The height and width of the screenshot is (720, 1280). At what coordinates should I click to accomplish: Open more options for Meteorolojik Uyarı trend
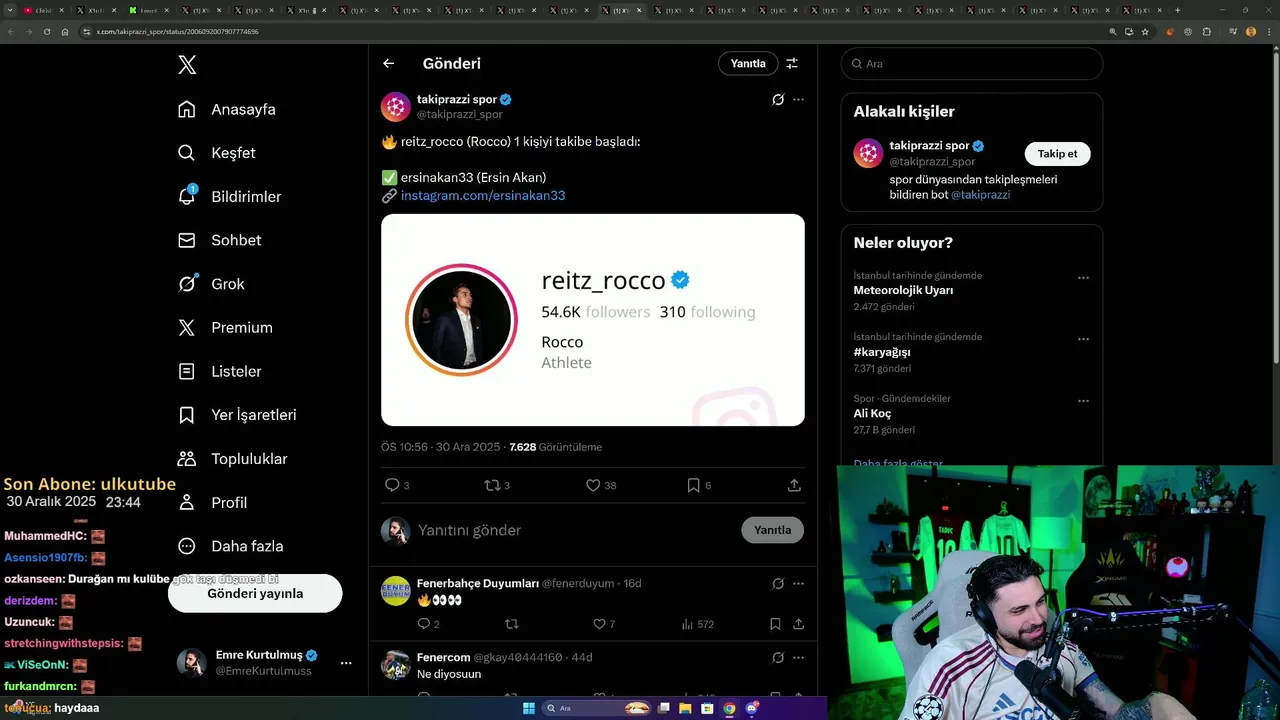click(x=1083, y=278)
